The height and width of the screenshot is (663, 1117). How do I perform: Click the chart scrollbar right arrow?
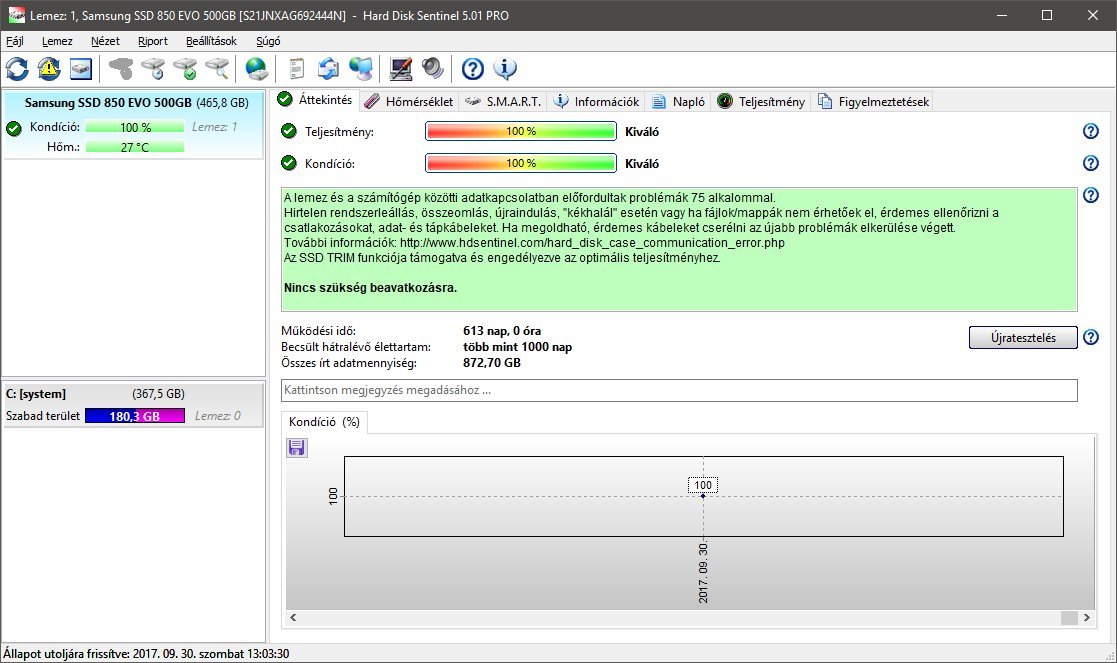pos(1086,617)
